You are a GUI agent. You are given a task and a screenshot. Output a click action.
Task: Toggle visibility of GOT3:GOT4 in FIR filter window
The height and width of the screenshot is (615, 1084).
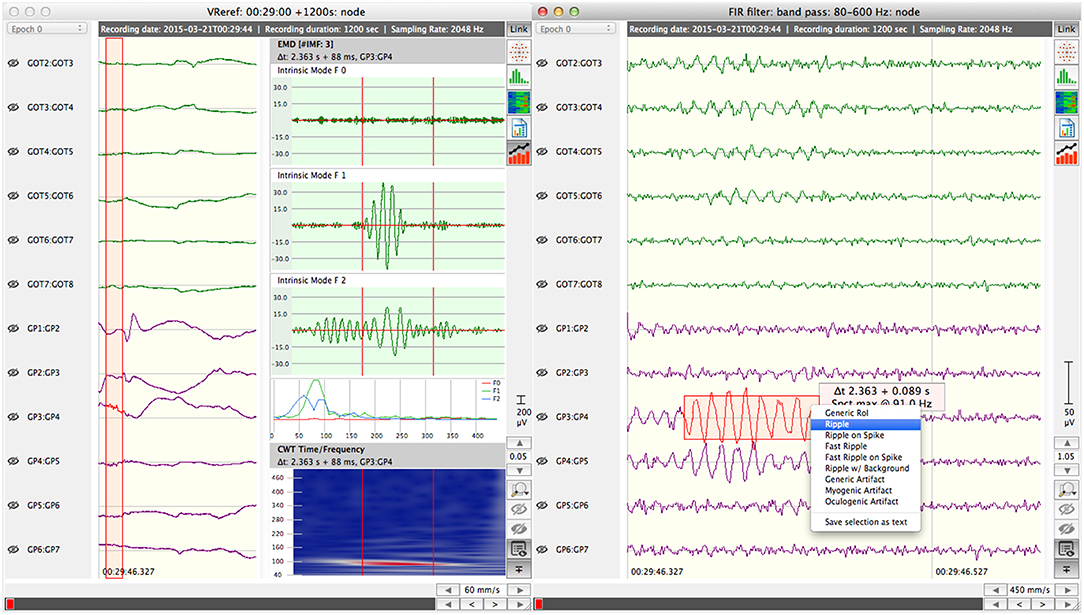[542, 107]
